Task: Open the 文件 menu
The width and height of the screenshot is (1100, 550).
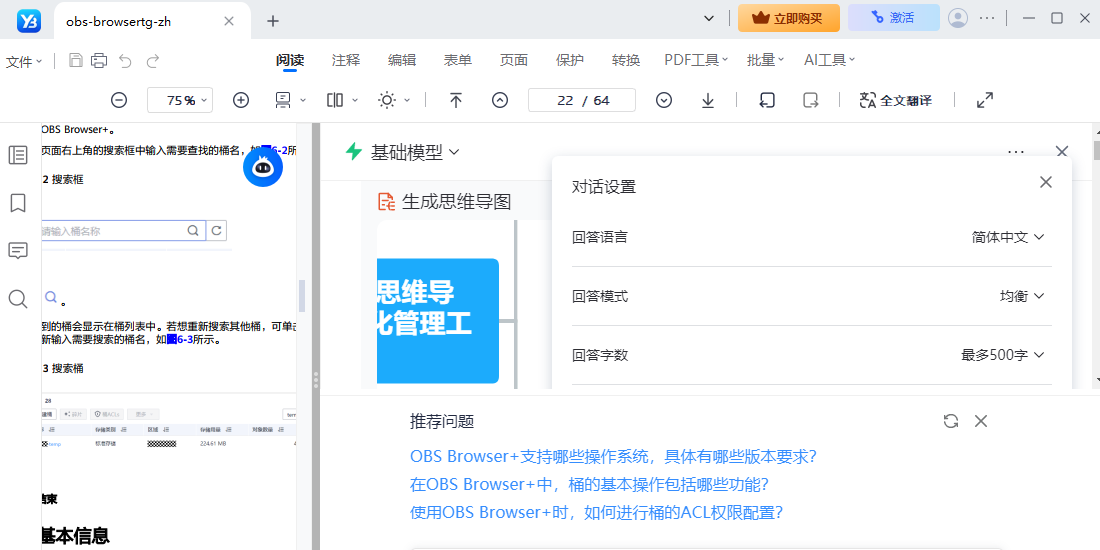Action: click(x=25, y=62)
